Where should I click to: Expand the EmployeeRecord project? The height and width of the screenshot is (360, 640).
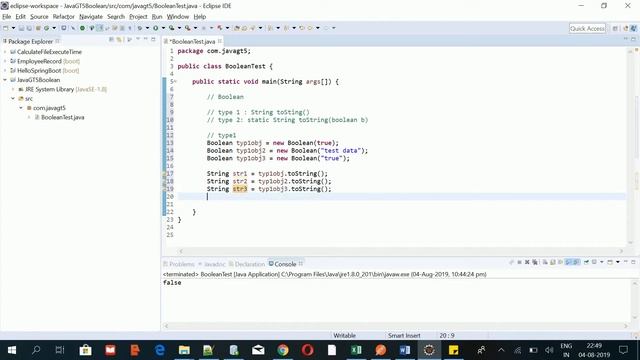(5, 61)
